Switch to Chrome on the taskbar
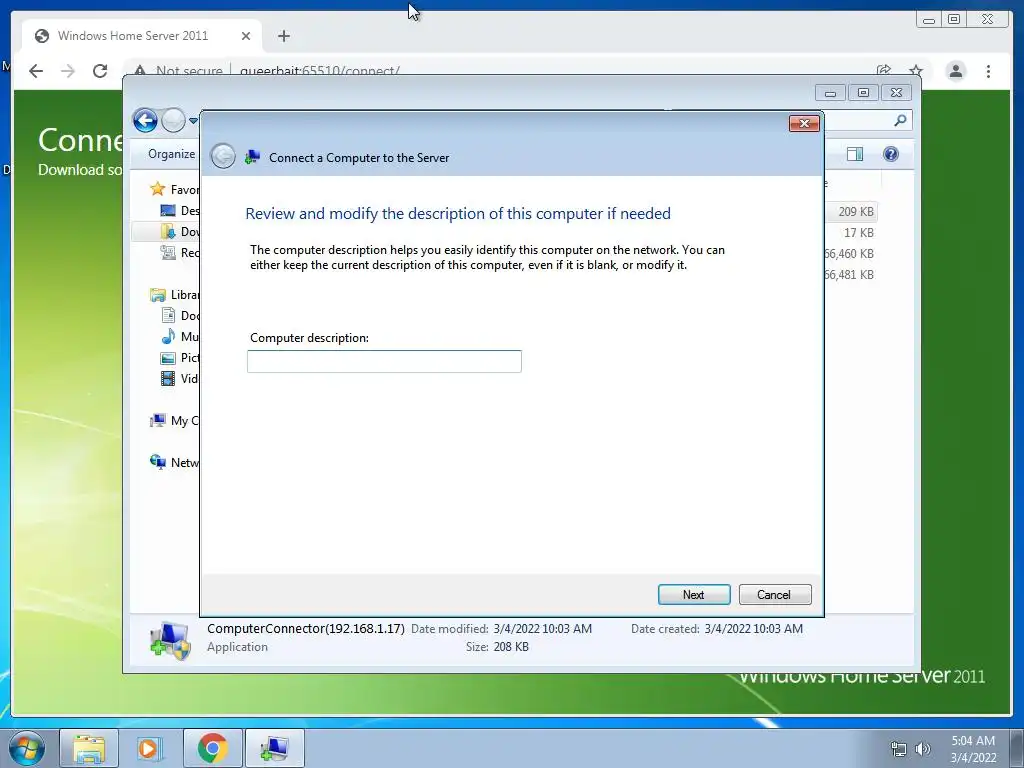The height and width of the screenshot is (768, 1024). 212,748
